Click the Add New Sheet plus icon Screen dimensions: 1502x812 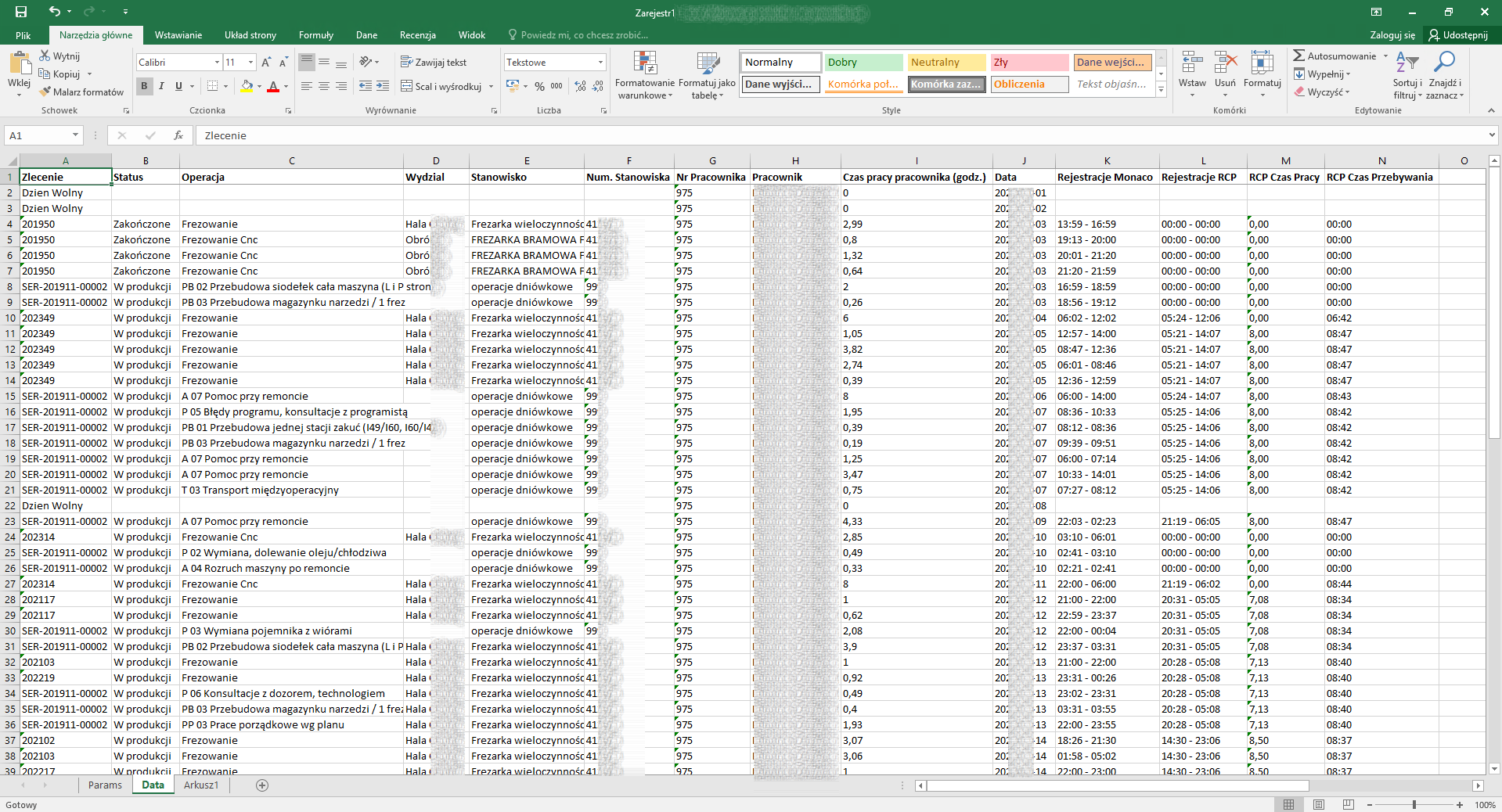click(x=262, y=785)
